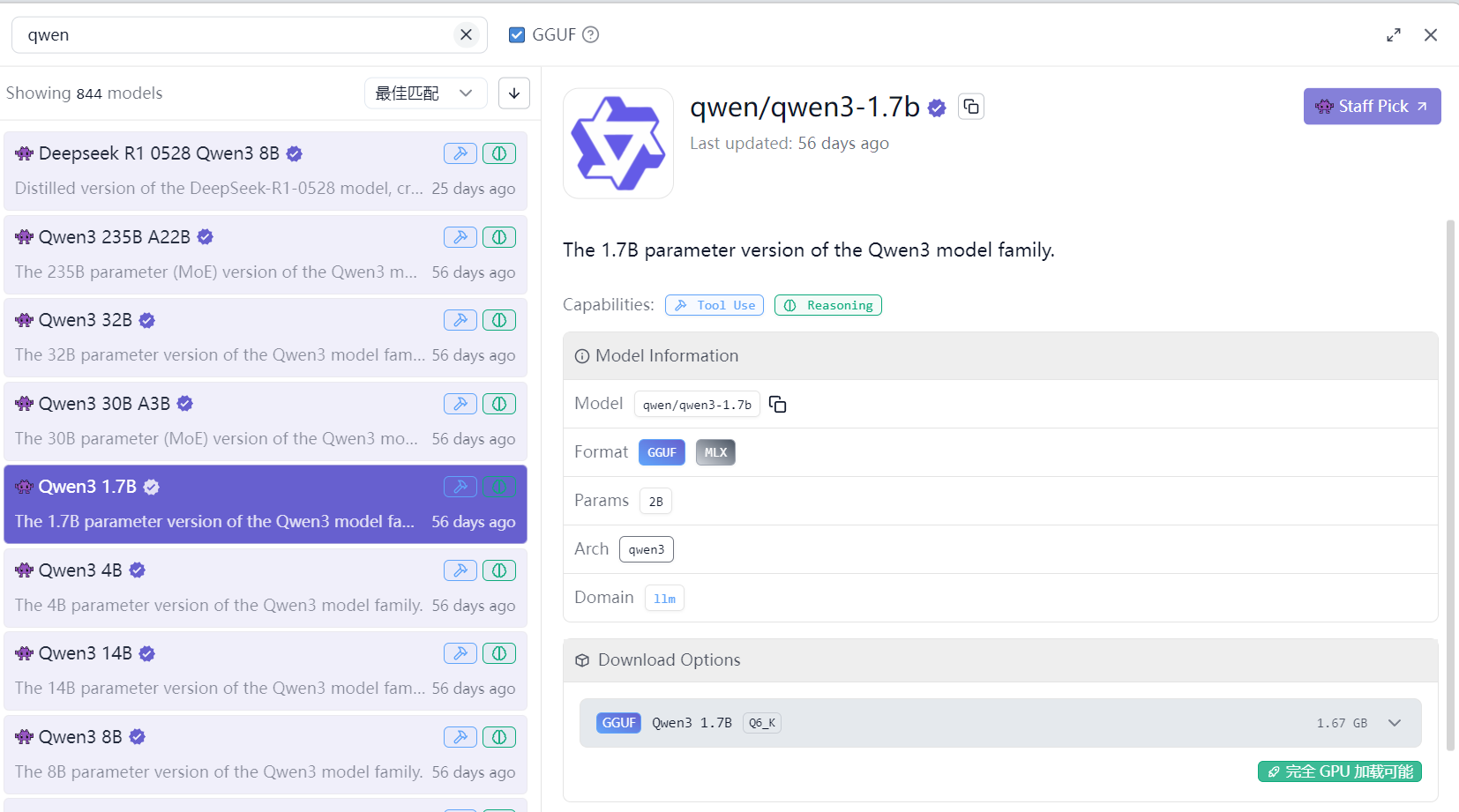Select the Qwen3 30B A3B model
The width and height of the screenshot is (1459, 812).
[x=266, y=421]
